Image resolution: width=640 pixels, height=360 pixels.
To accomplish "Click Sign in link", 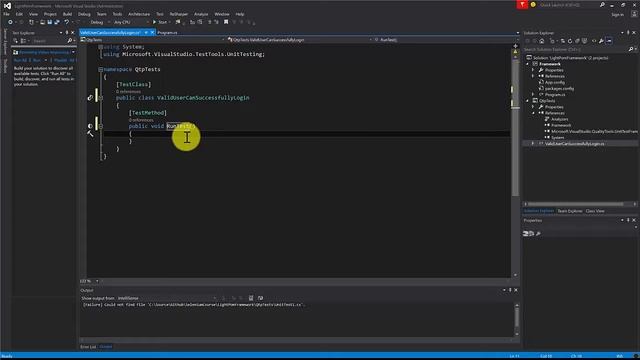I will point(618,14).
